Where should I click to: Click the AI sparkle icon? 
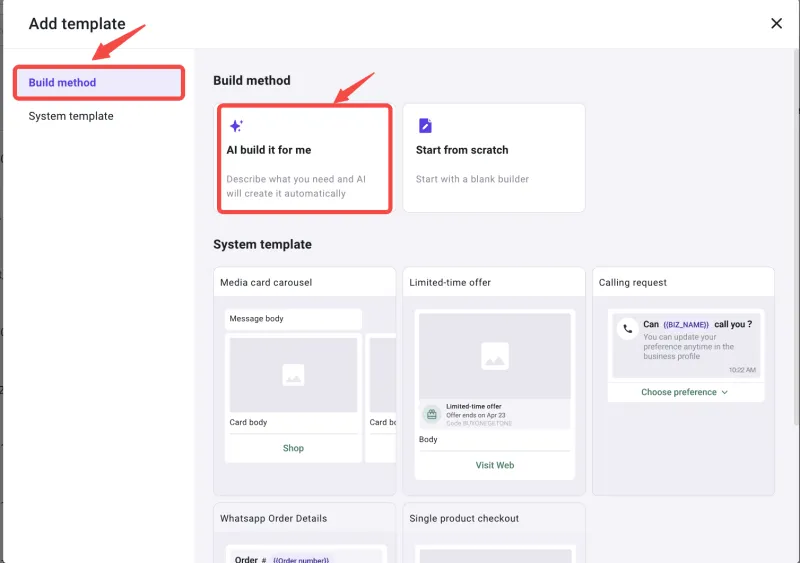click(236, 126)
